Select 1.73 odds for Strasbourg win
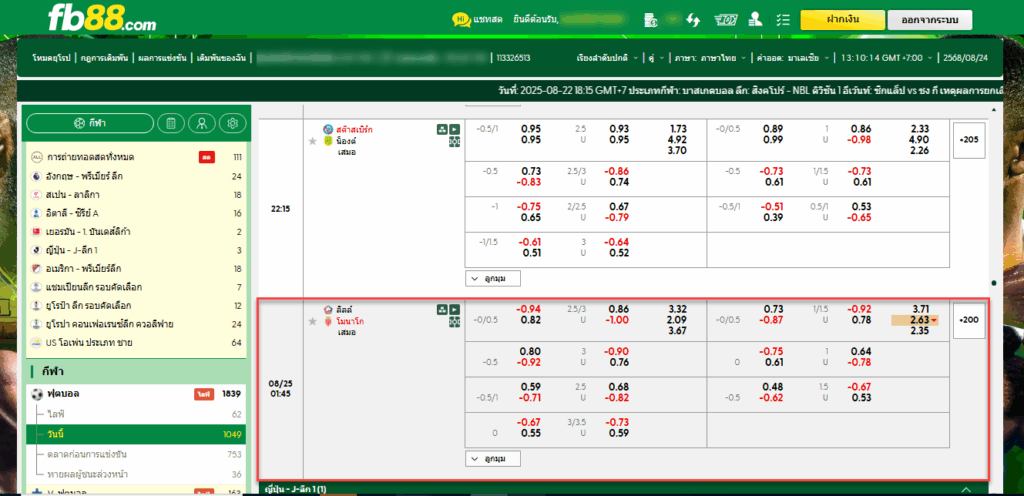 [679, 129]
